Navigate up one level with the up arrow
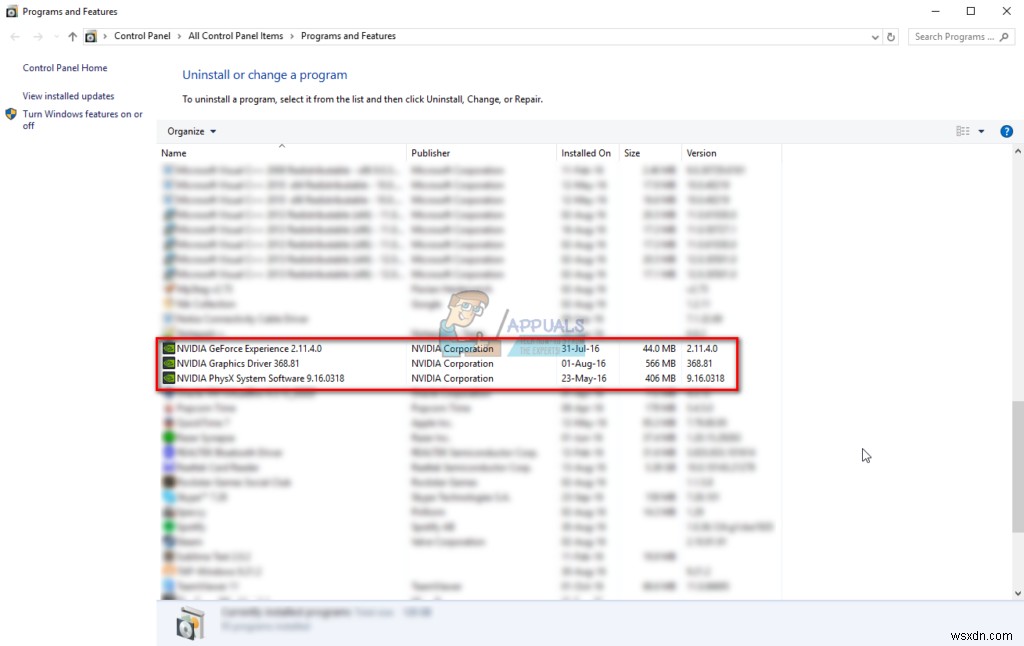Screen dimensions: 1024x646 pos(71,36)
